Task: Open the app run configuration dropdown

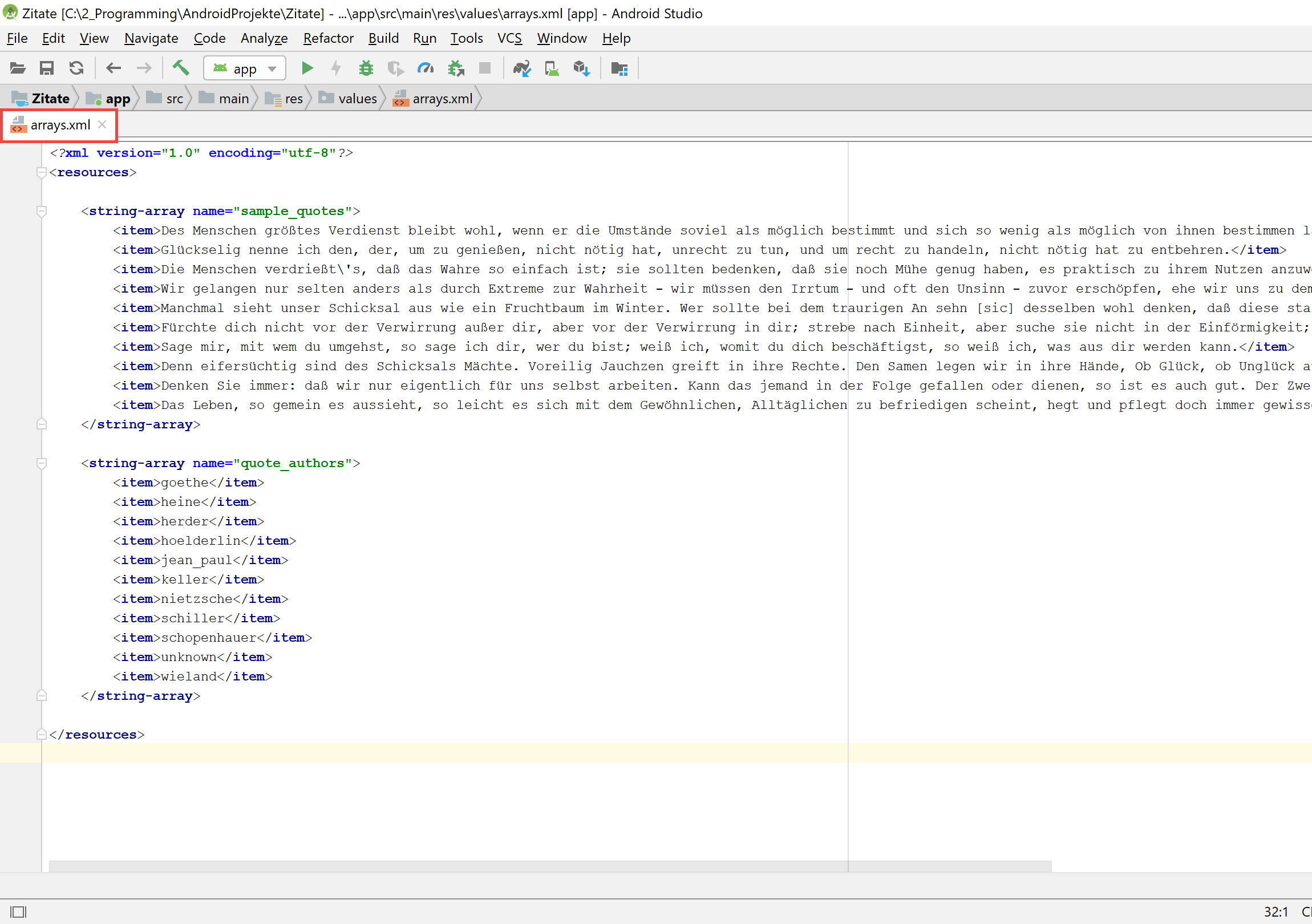Action: point(245,68)
